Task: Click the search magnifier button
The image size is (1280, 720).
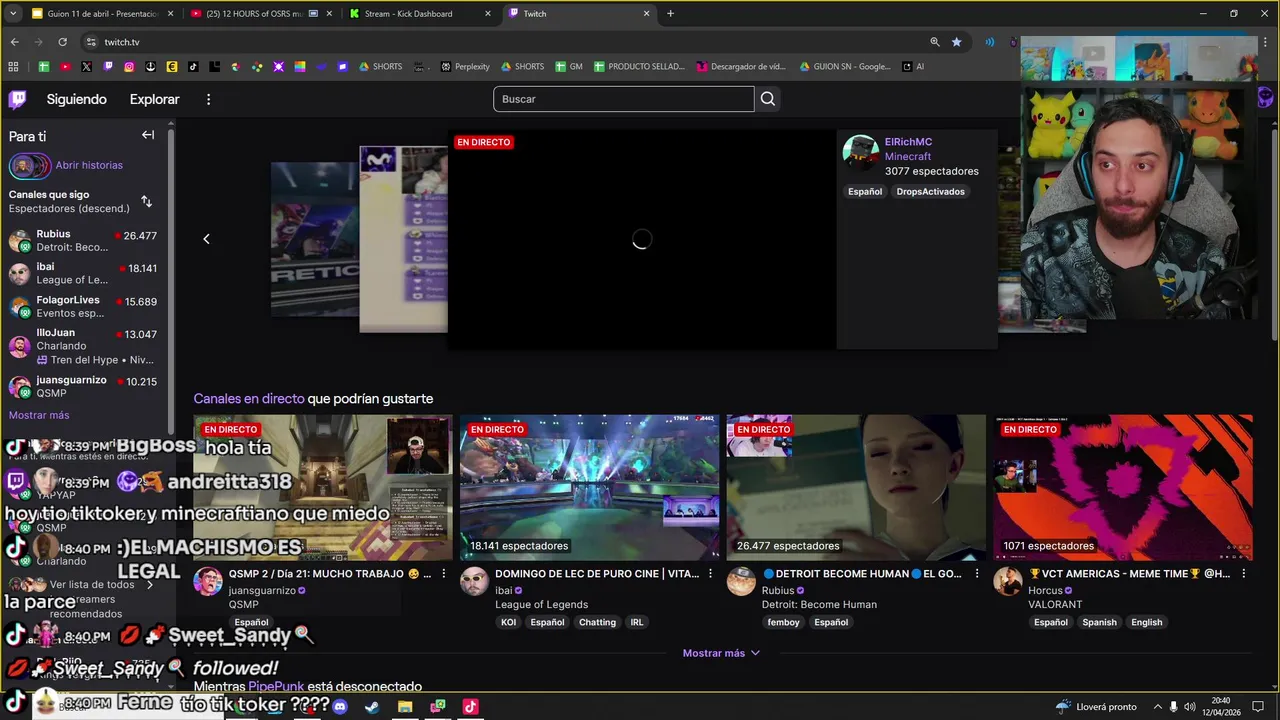Action: click(x=768, y=99)
